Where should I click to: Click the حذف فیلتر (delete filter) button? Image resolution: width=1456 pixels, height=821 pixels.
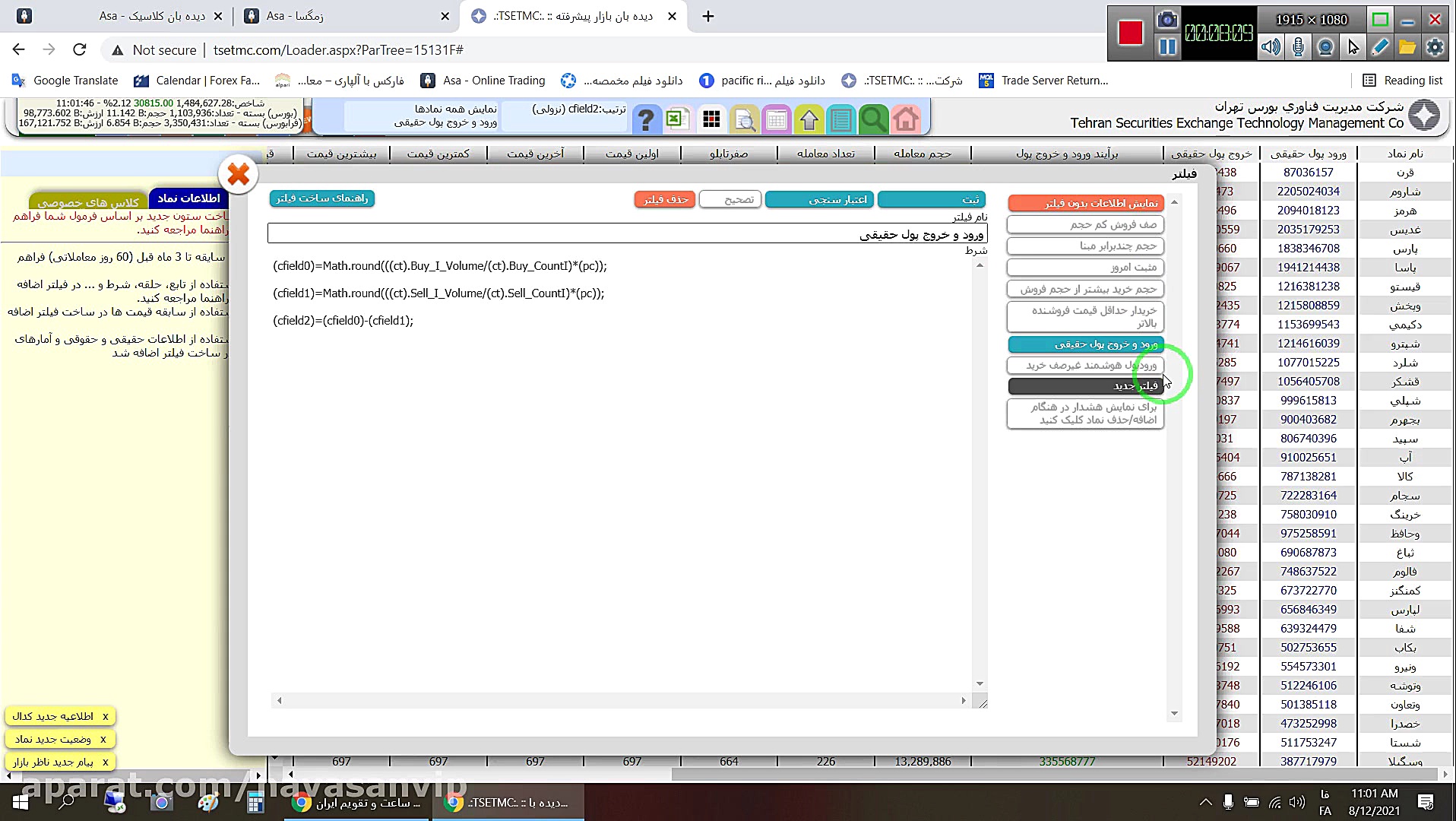[665, 200]
